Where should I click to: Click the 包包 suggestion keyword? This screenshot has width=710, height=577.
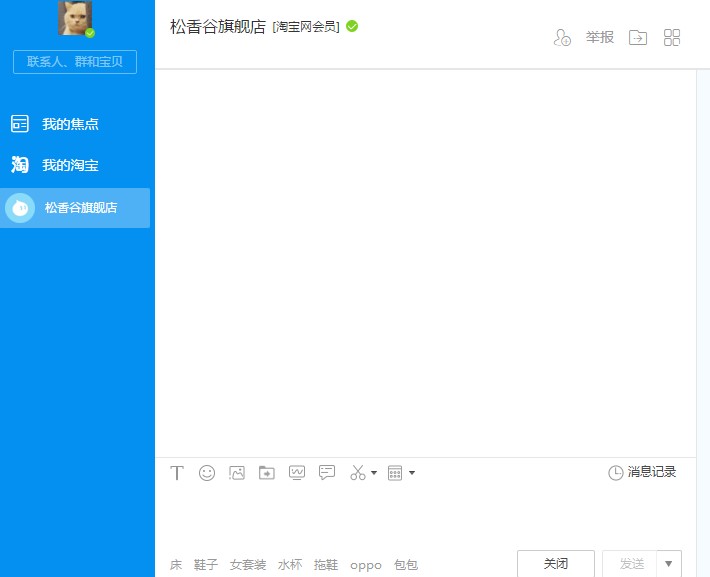[406, 565]
